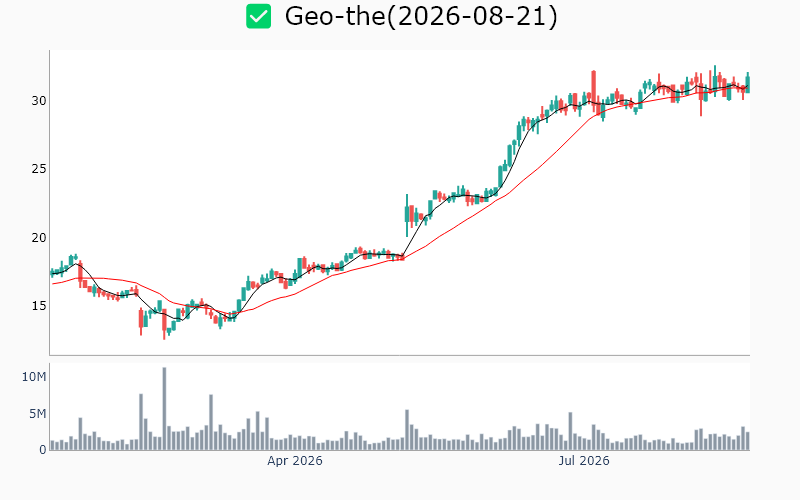This screenshot has width=800, height=500.
Task: Select the gap-up green candle near 22
Action: [x=407, y=215]
